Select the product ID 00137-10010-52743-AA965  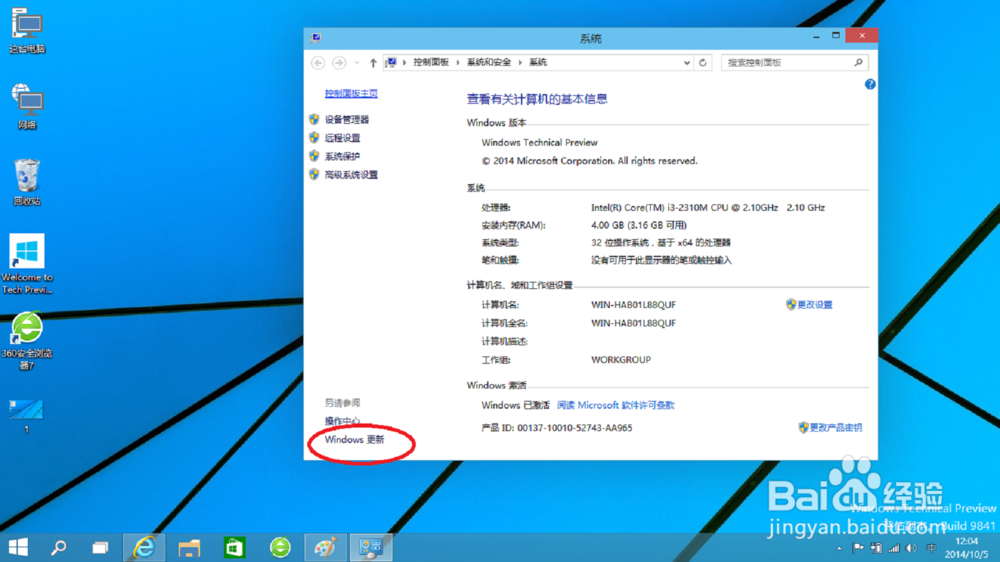click(575, 428)
